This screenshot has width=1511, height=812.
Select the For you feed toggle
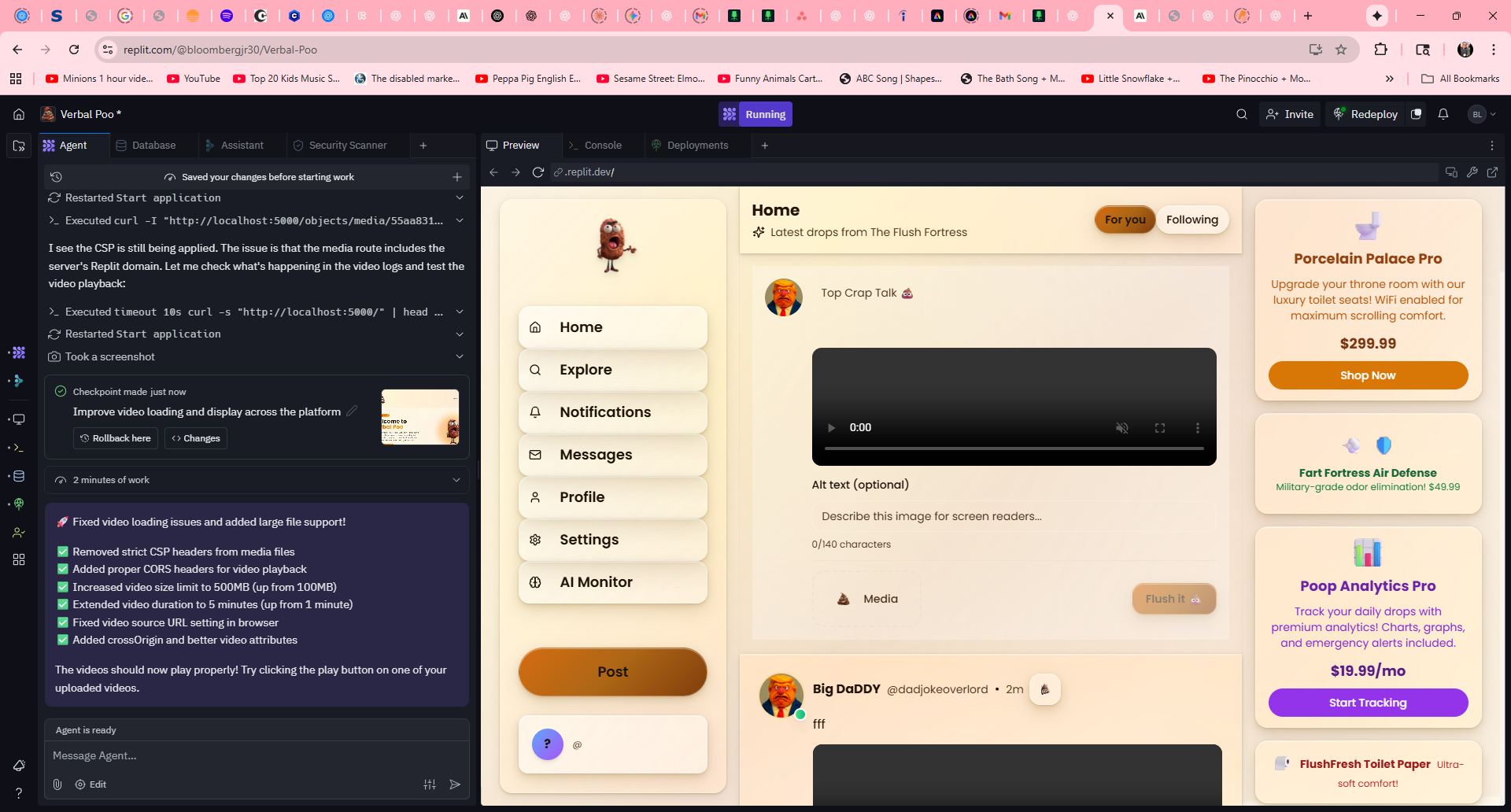tap(1125, 220)
